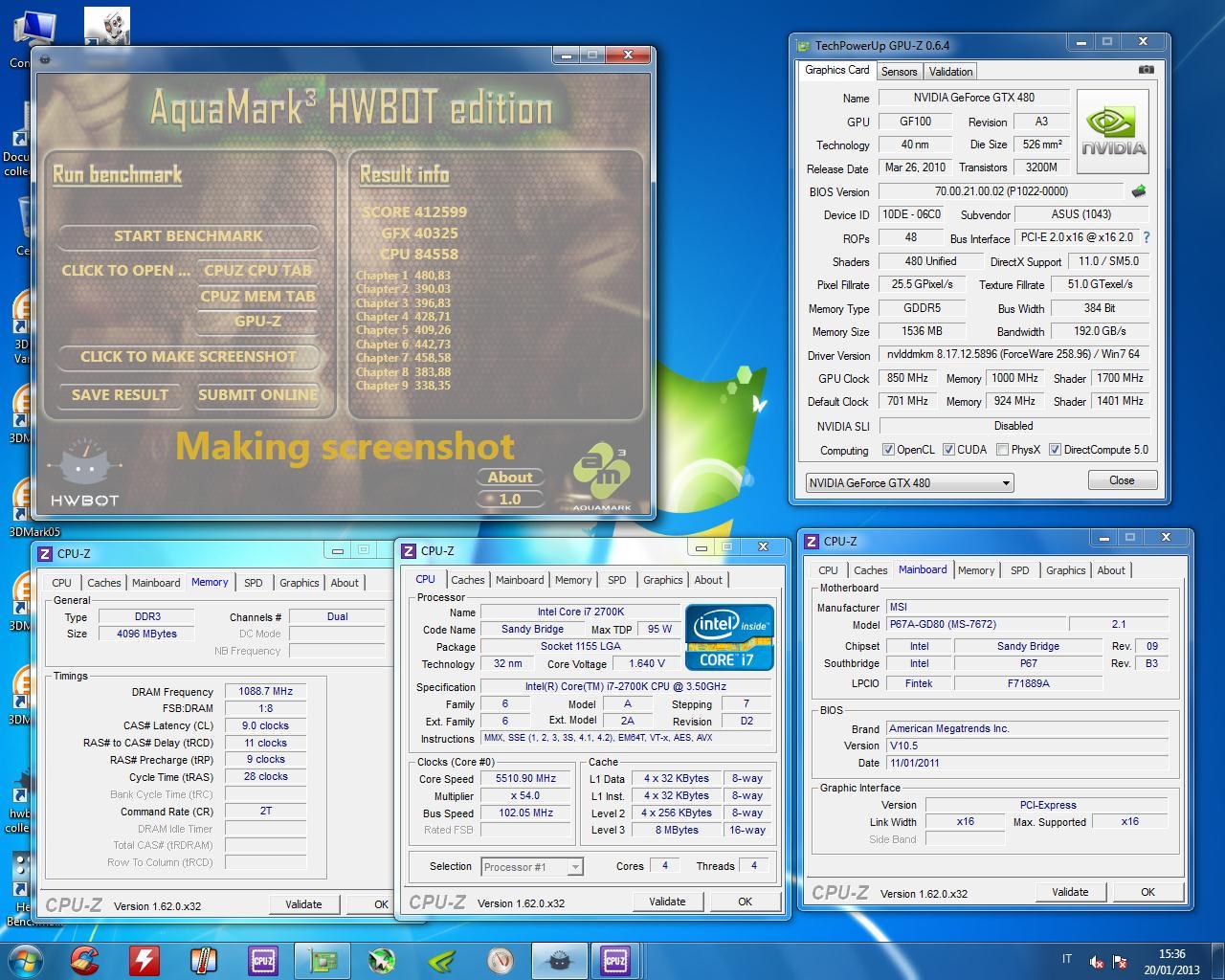The height and width of the screenshot is (980, 1225).
Task: Click Validate in the center CPU-Z window
Action: click(x=667, y=901)
